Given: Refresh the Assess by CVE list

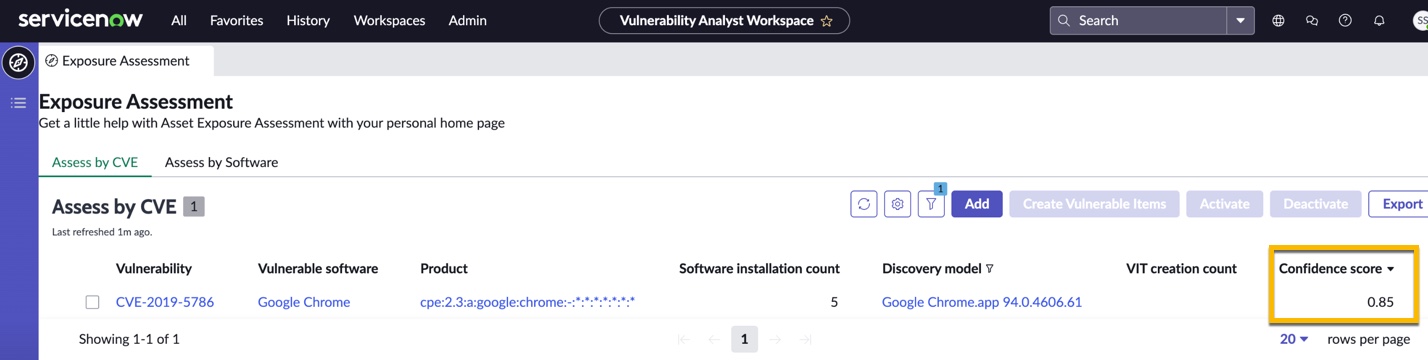Looking at the screenshot, I should 864,204.
